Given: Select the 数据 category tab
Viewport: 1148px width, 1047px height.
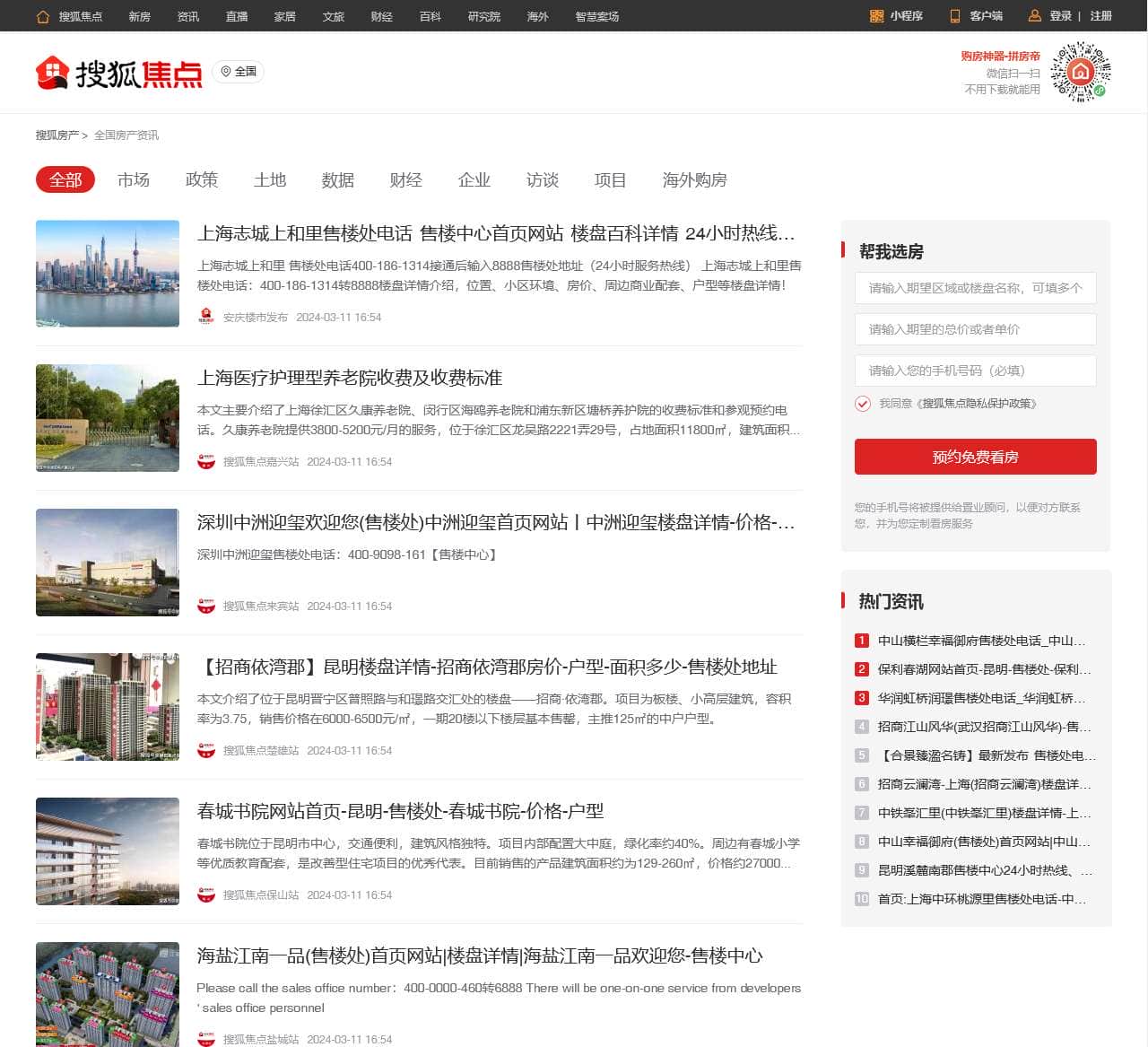Looking at the screenshot, I should [x=338, y=180].
